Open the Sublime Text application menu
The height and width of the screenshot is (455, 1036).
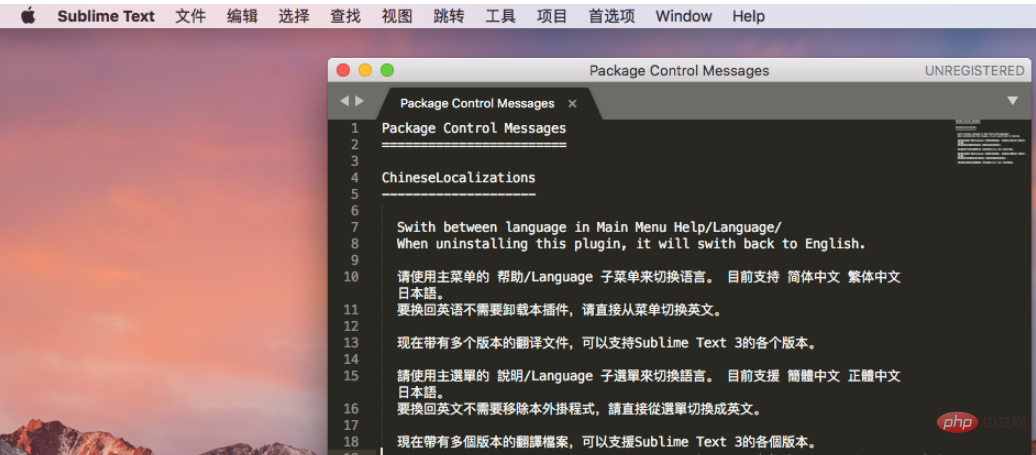click(106, 17)
